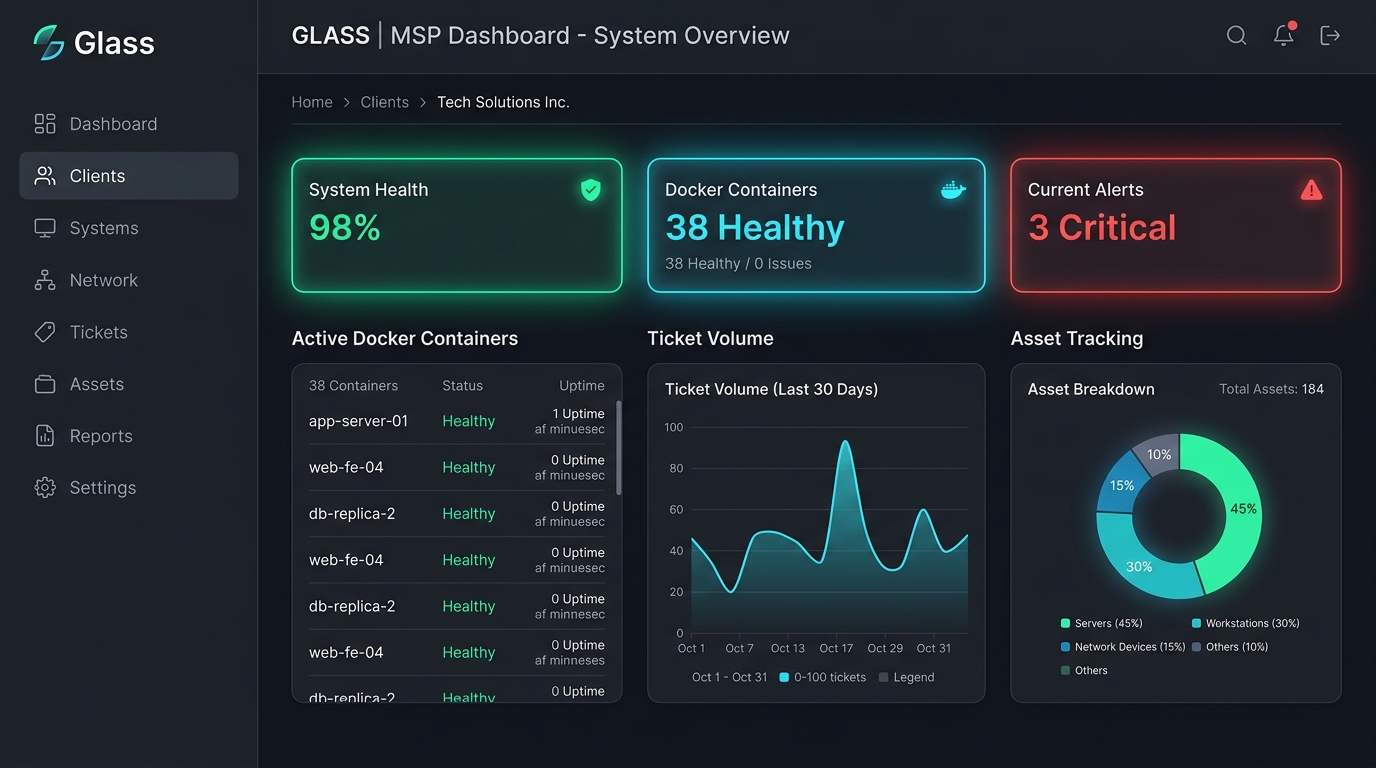
Task: Click the Servers (45%) legend swatch
Action: pyautogui.click(x=1065, y=623)
